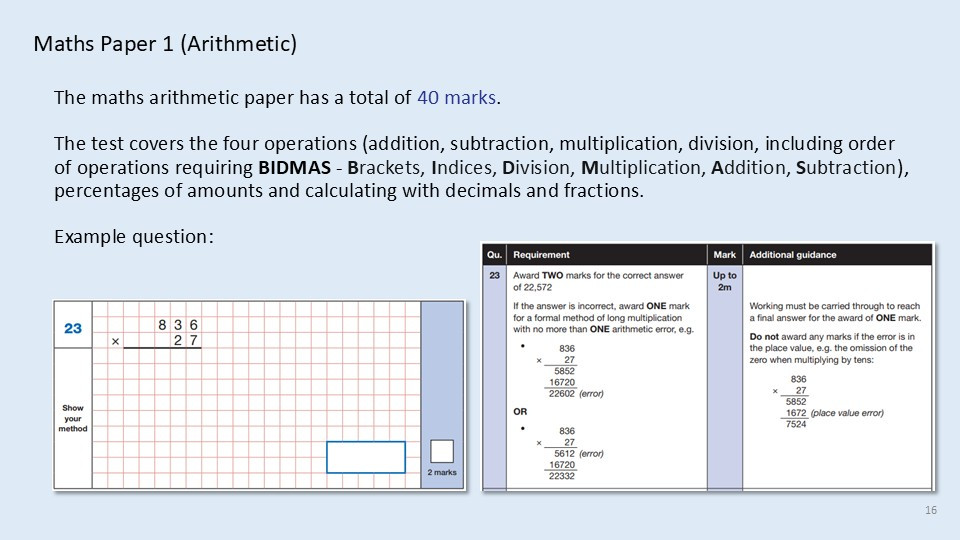Click the small mark box above '2 marks'
The image size is (960, 540).
[442, 451]
